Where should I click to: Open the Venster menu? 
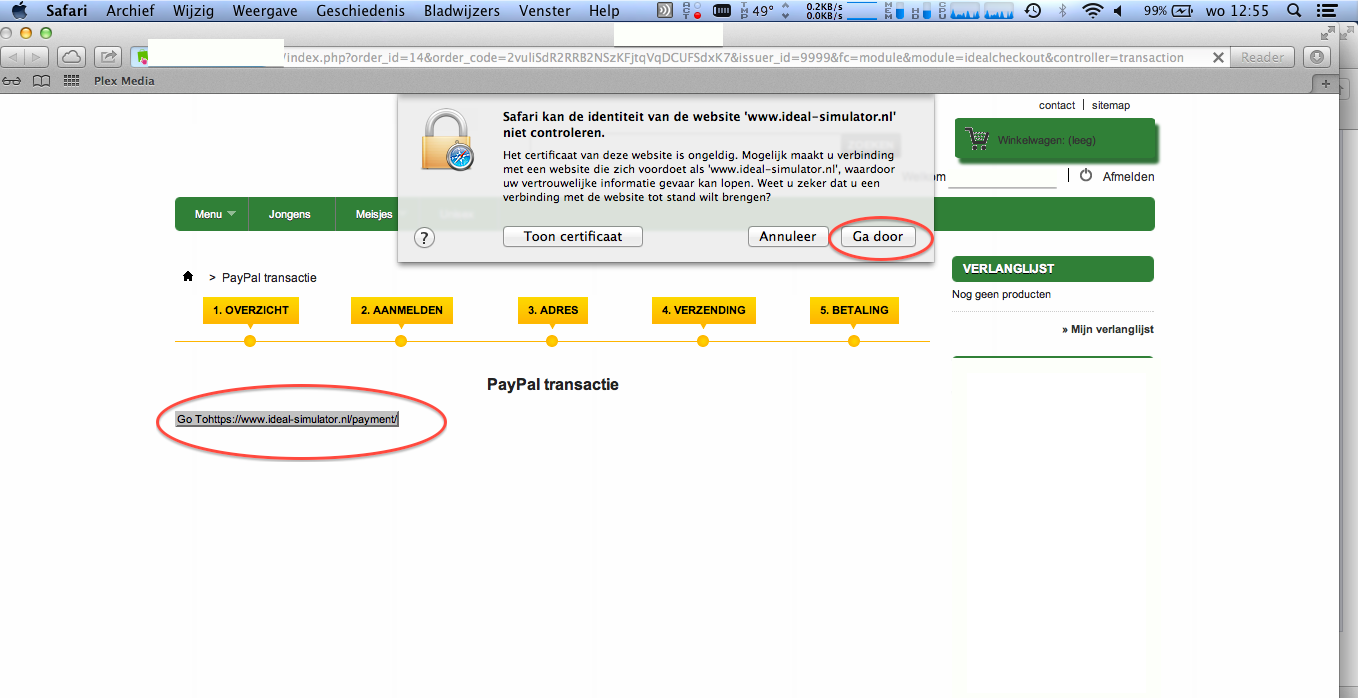pos(545,11)
